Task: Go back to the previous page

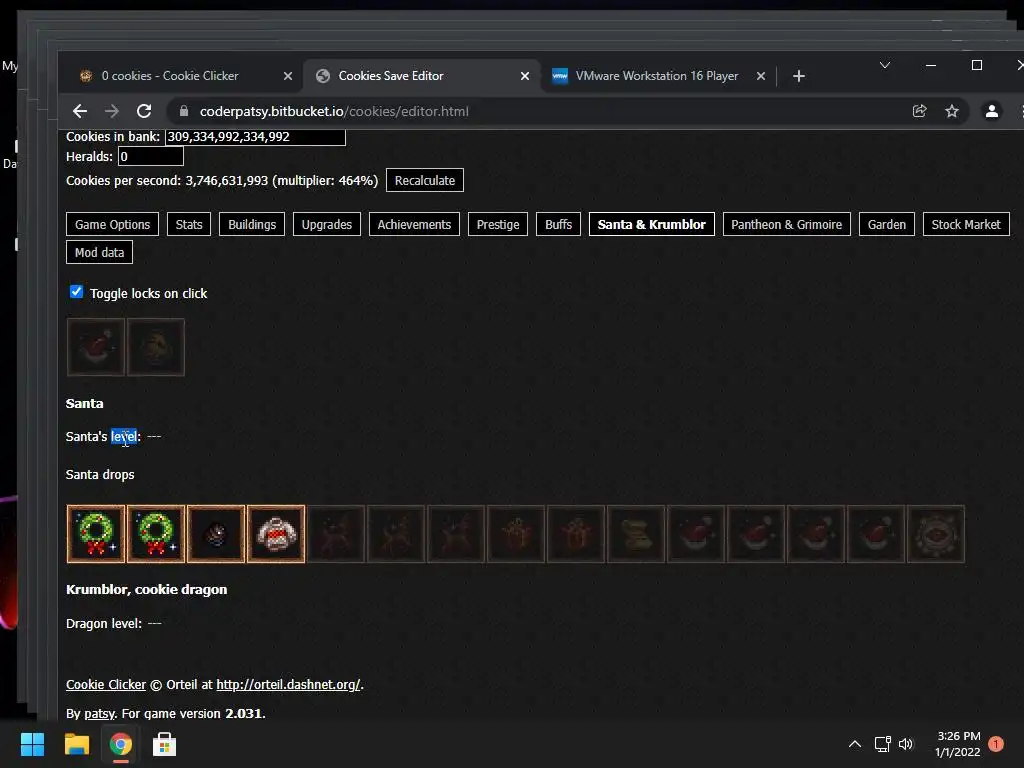Action: (80, 111)
